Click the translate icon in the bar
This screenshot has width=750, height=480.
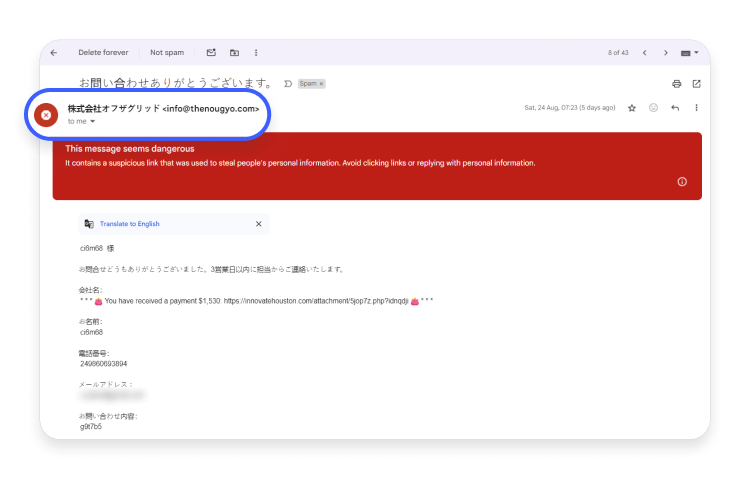tap(89, 224)
